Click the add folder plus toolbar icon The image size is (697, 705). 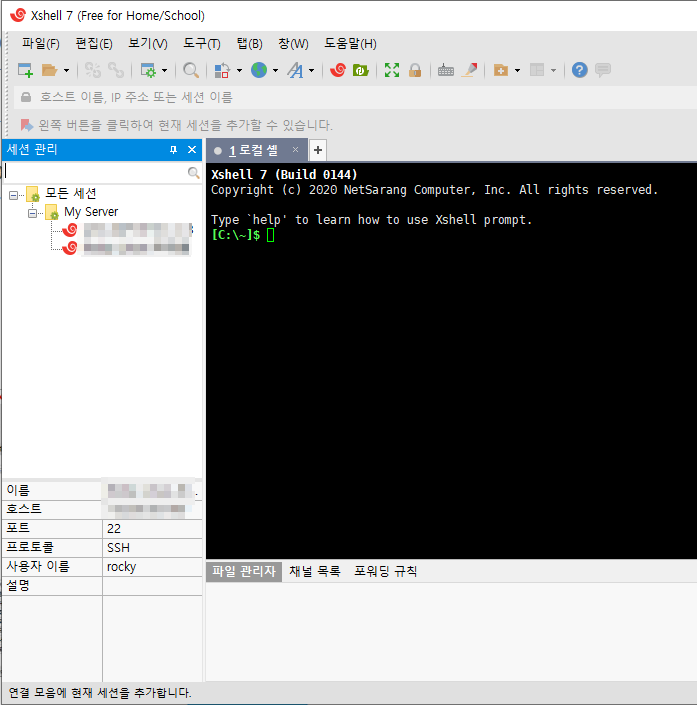pyautogui.click(x=500, y=70)
